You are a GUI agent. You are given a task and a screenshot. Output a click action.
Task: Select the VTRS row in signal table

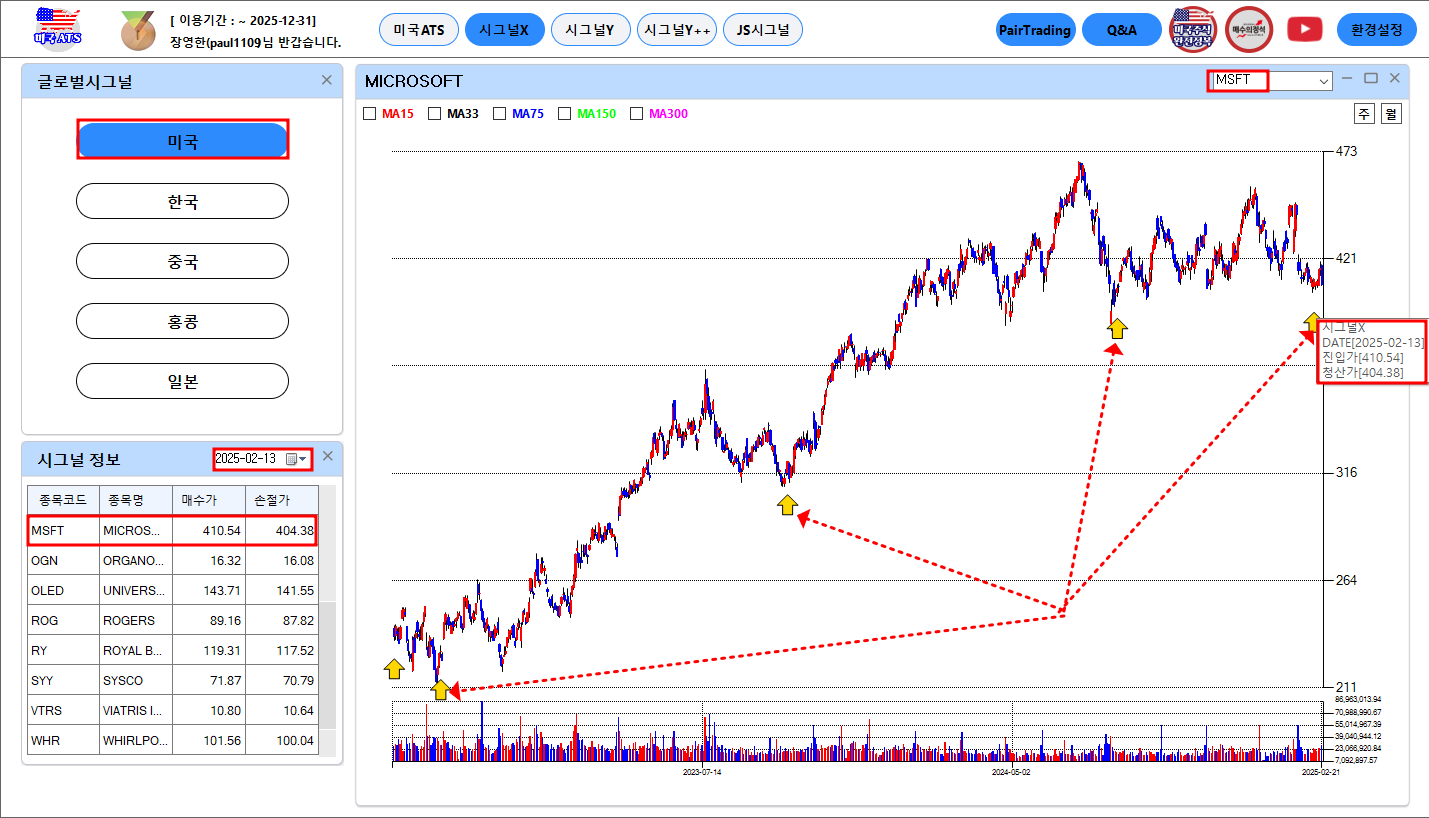(x=173, y=710)
